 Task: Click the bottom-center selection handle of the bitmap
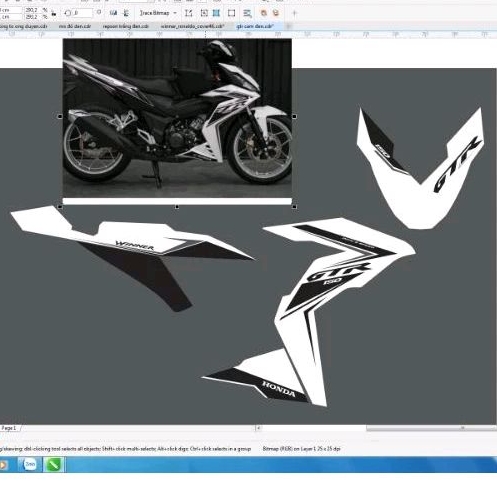pos(177,207)
